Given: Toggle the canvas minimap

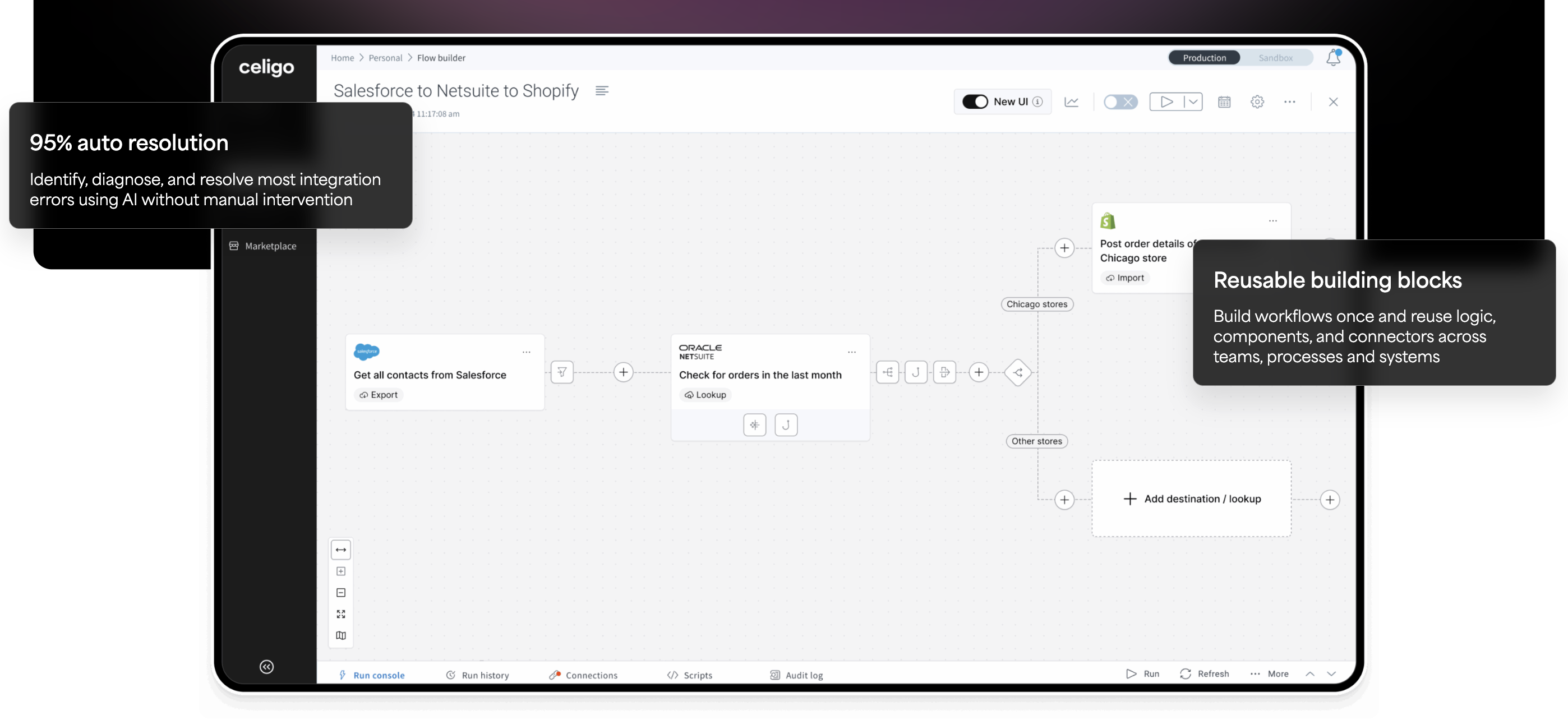Looking at the screenshot, I should (x=341, y=635).
